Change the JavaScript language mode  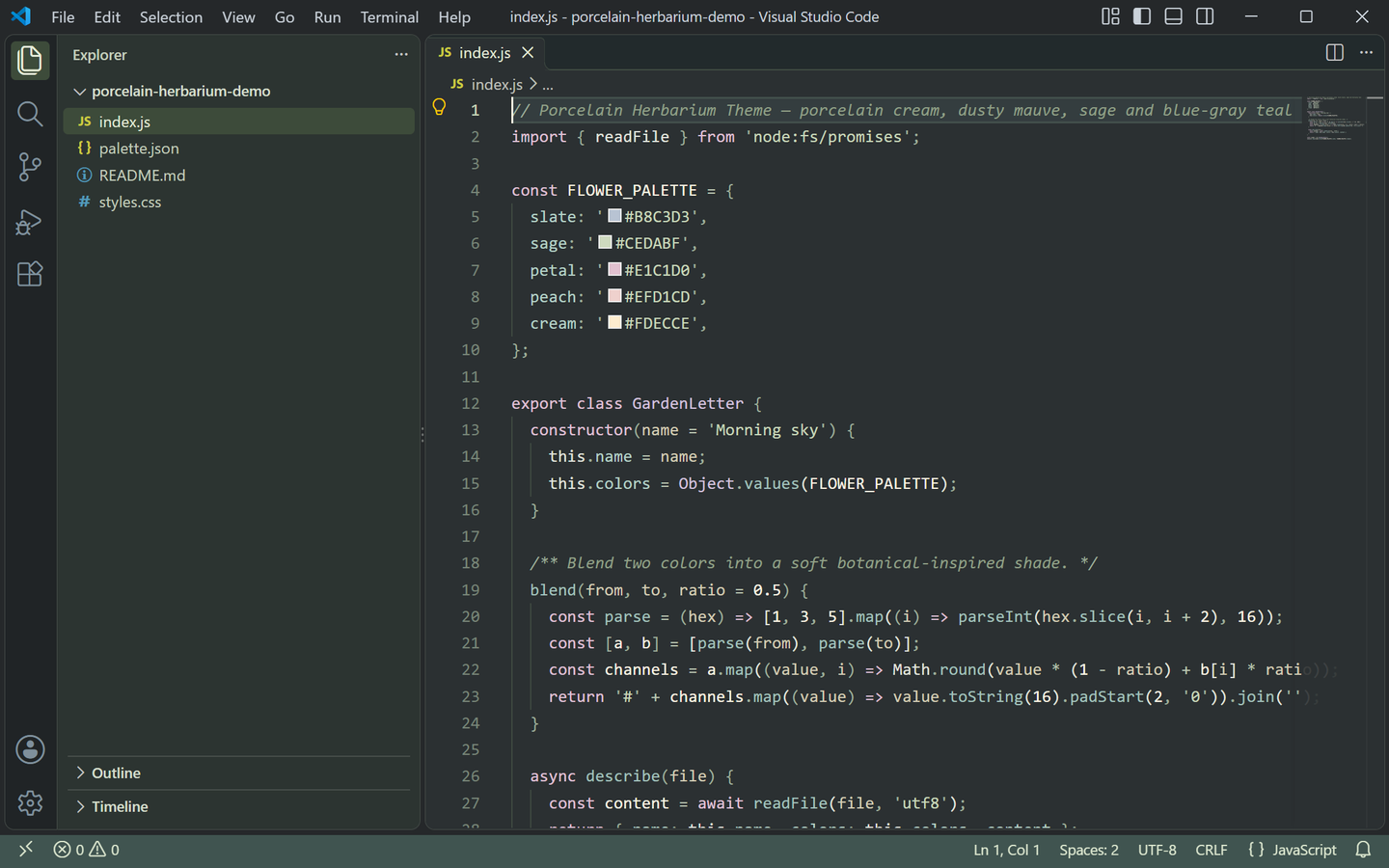click(1293, 850)
